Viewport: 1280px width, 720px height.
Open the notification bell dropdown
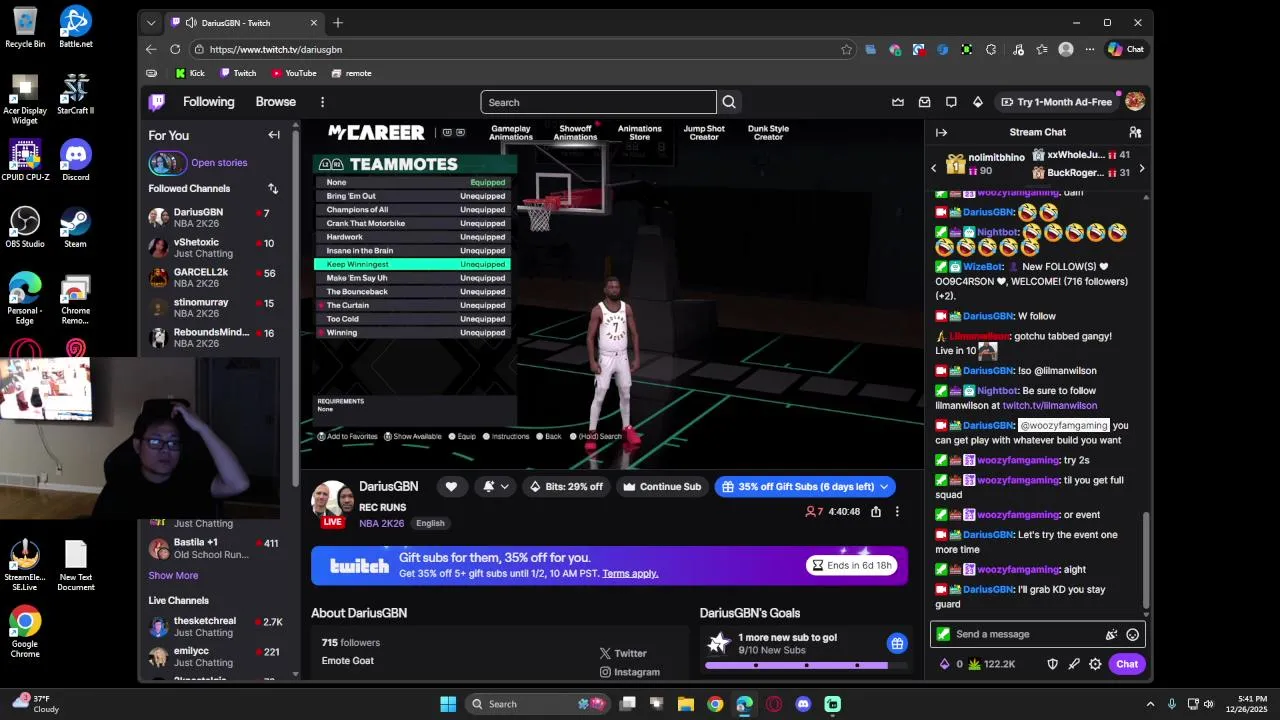pyautogui.click(x=495, y=487)
